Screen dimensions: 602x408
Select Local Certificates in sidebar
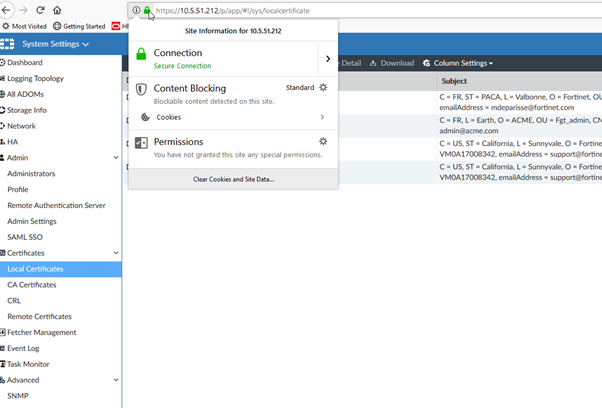[61, 269]
